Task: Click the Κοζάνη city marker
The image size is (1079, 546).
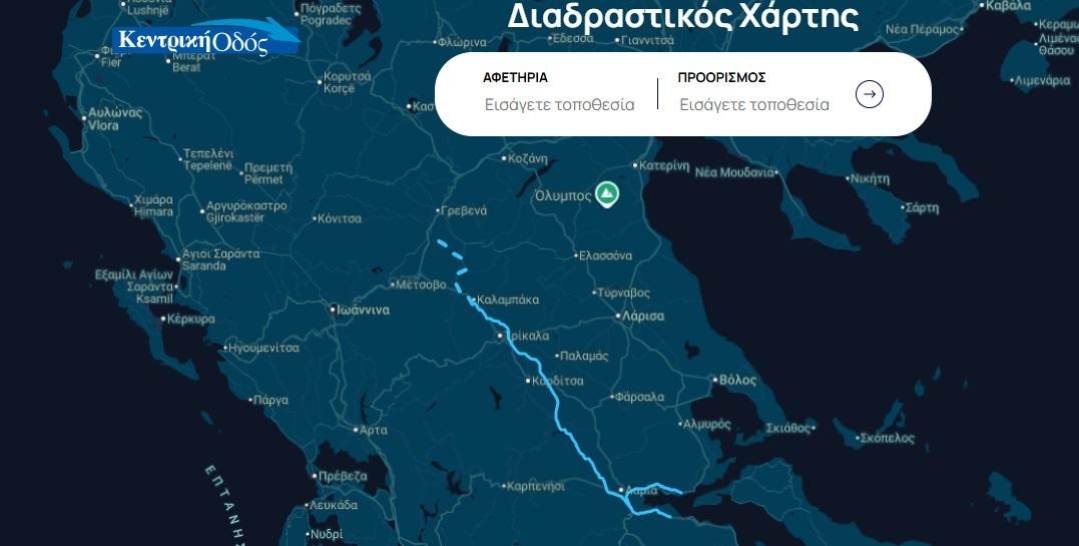Action: click(504, 158)
